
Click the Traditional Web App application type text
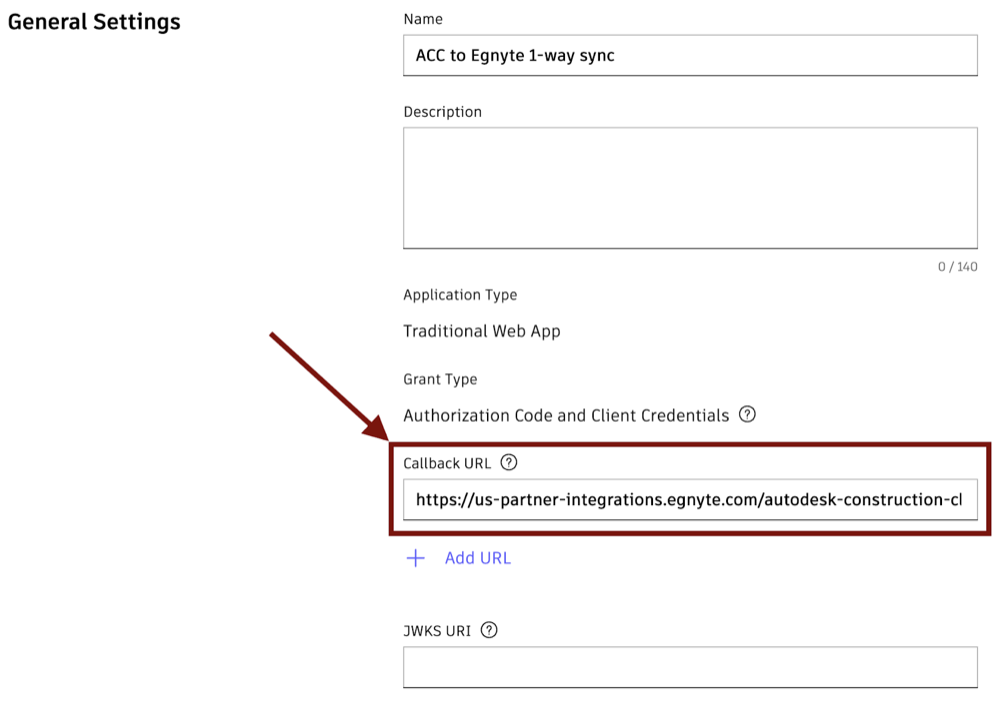click(x=481, y=330)
